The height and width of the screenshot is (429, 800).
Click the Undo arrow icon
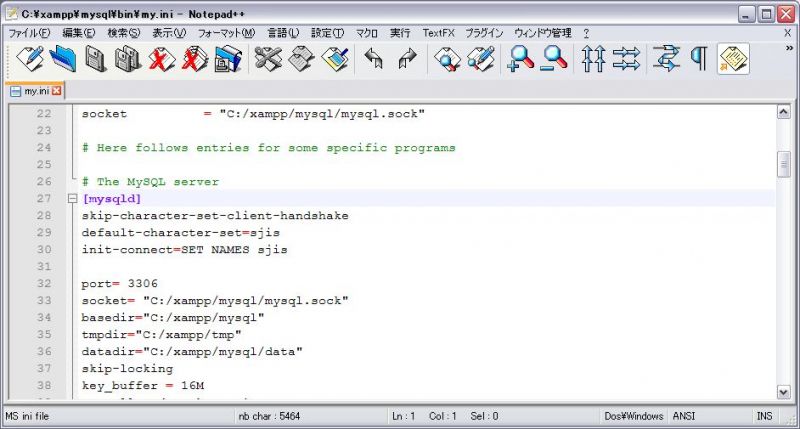pyautogui.click(x=374, y=60)
